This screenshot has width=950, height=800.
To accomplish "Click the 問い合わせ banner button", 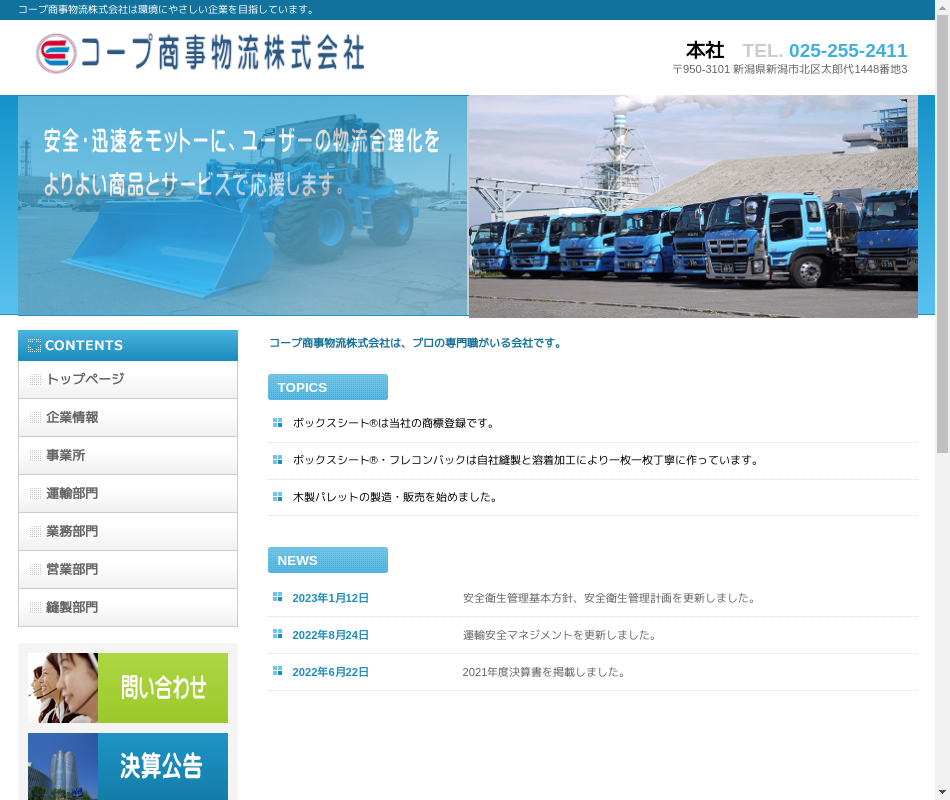I will click(128, 688).
